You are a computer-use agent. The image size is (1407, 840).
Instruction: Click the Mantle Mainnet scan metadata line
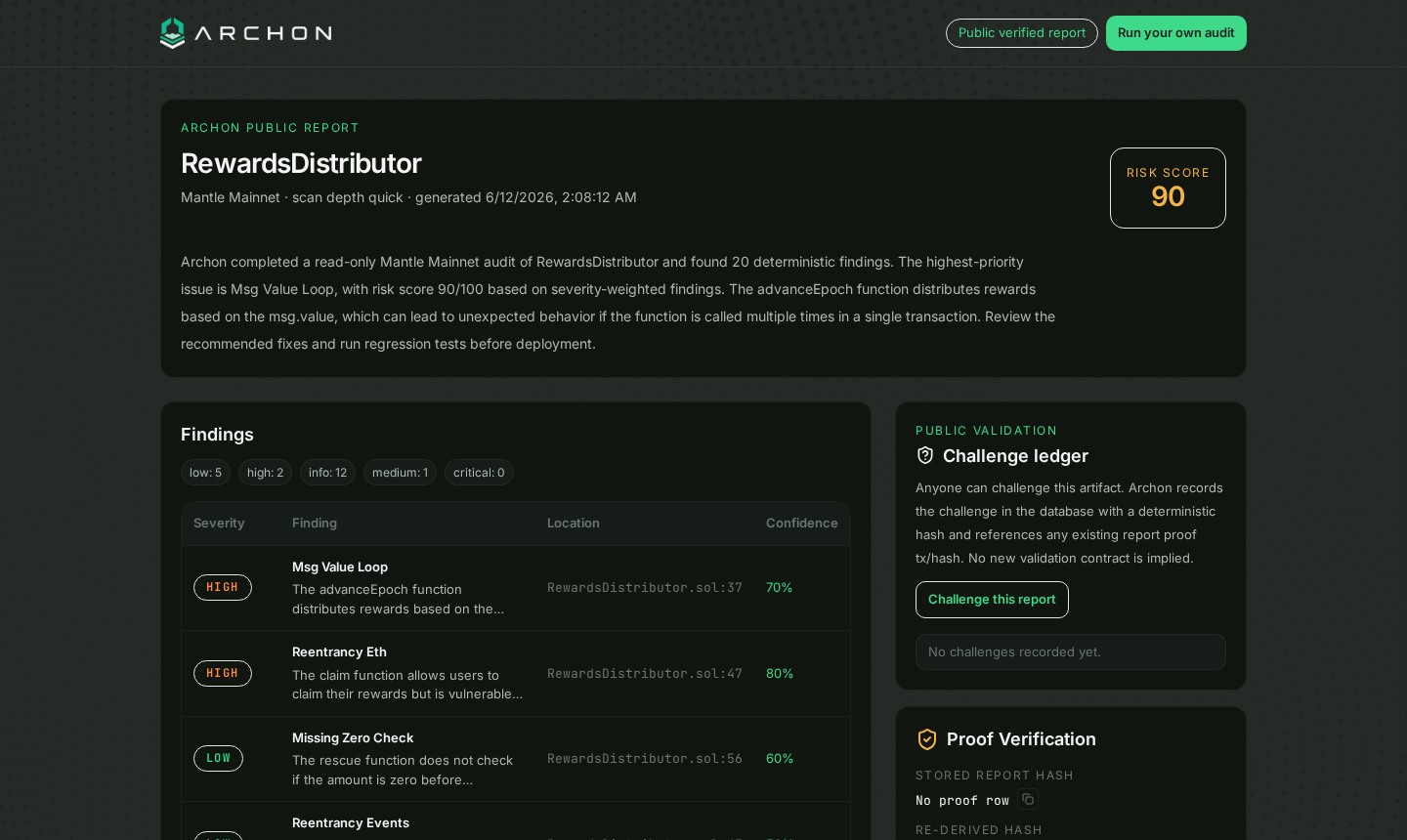(408, 197)
